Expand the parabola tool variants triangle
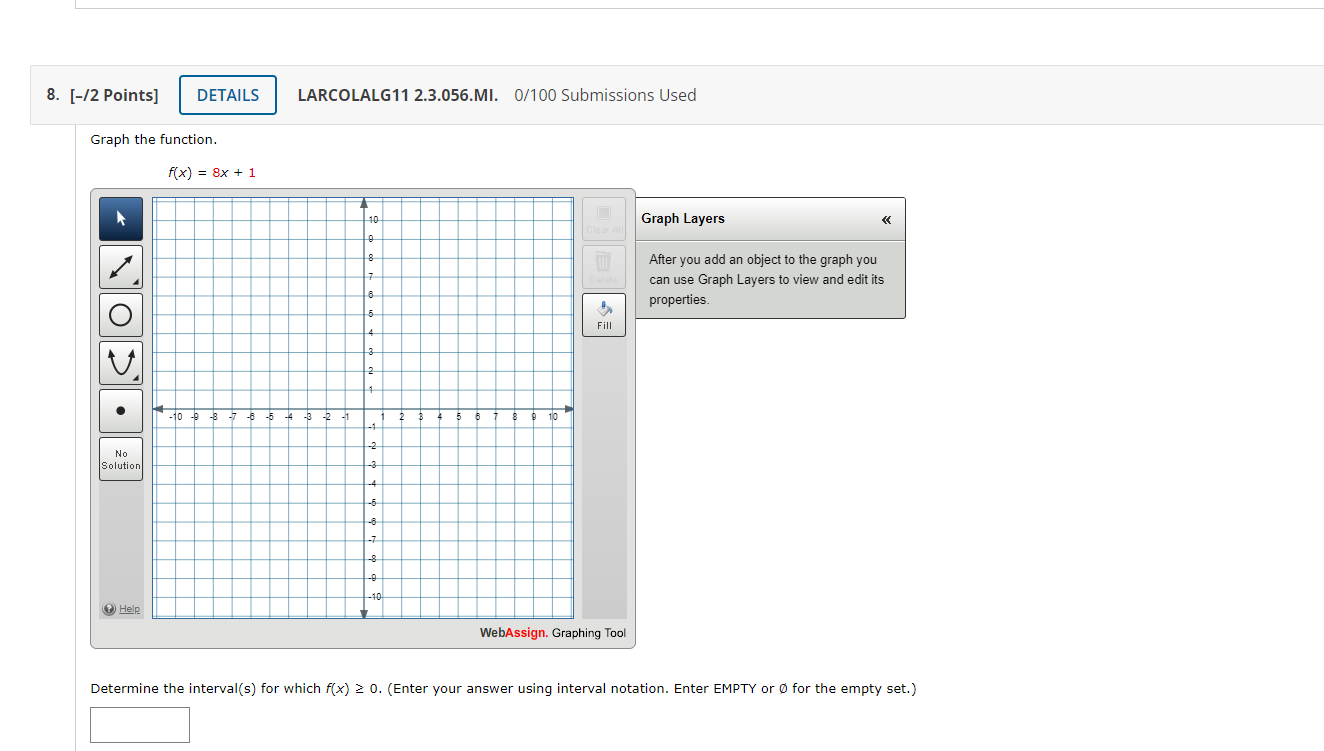 tap(137, 377)
